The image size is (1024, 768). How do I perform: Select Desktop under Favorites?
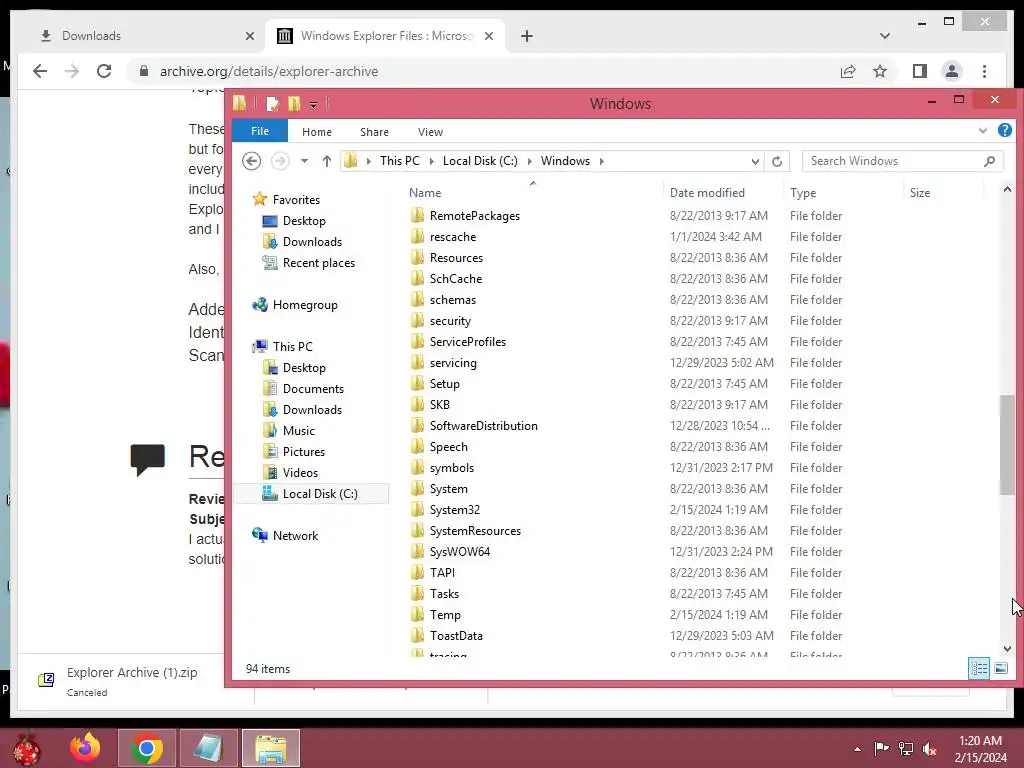click(x=304, y=221)
